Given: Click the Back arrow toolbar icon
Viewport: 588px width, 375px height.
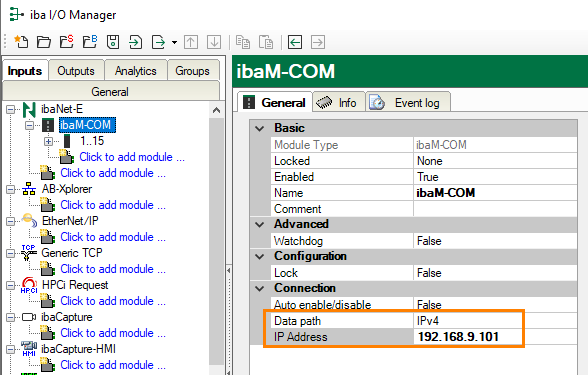Looking at the screenshot, I should click(295, 42).
